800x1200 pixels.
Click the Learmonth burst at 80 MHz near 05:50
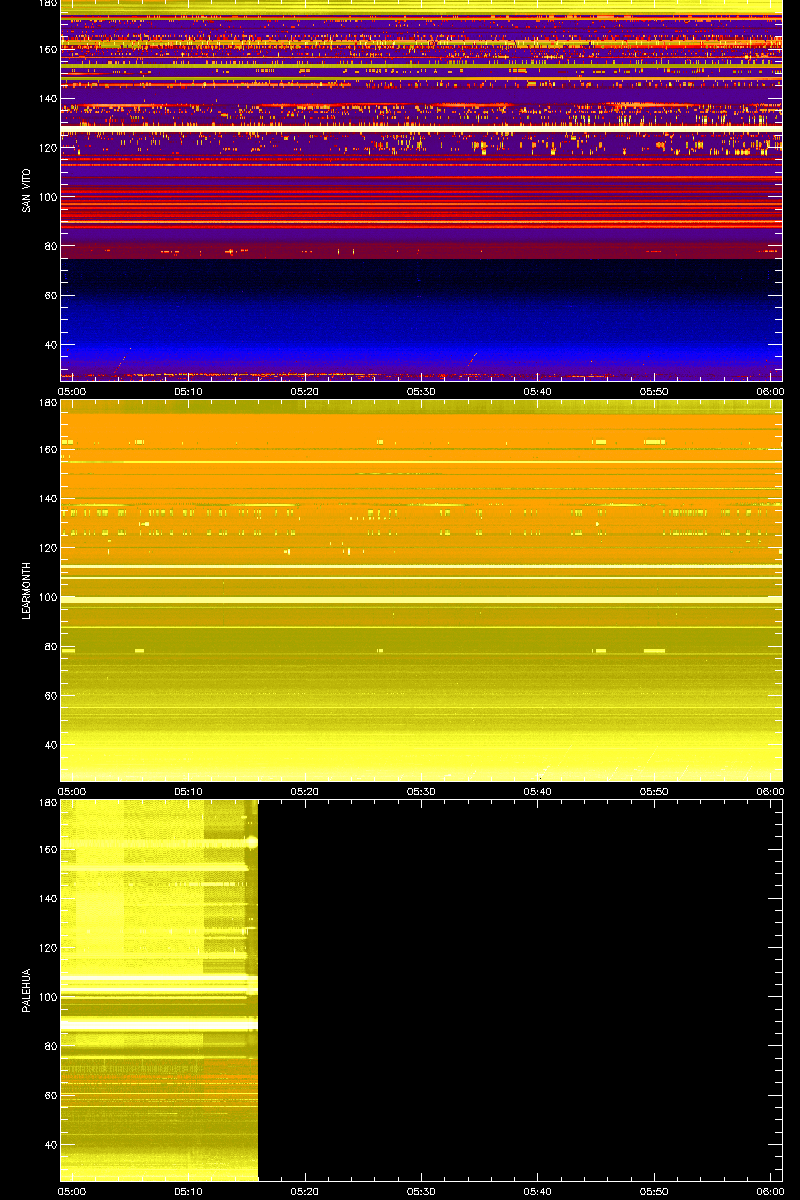tap(655, 650)
